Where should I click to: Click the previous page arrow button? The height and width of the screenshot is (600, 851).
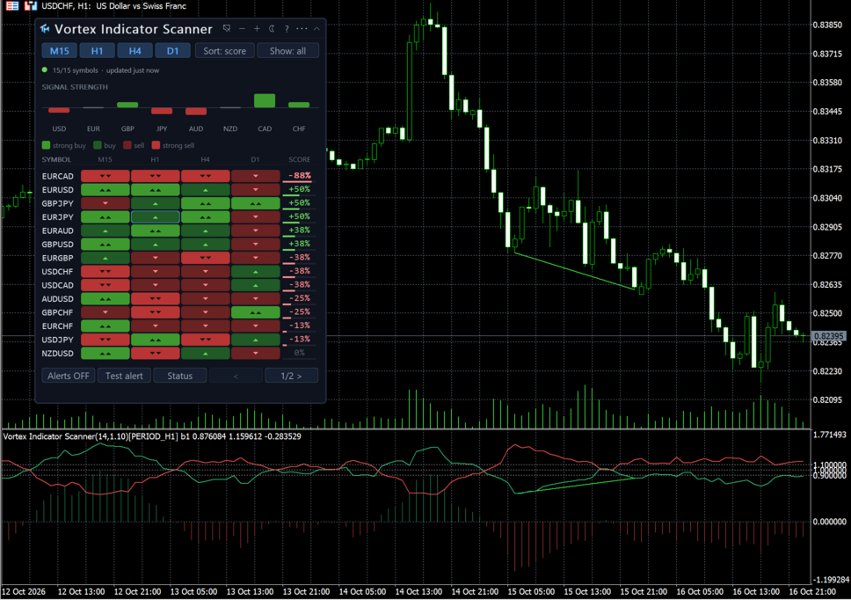[x=236, y=375]
